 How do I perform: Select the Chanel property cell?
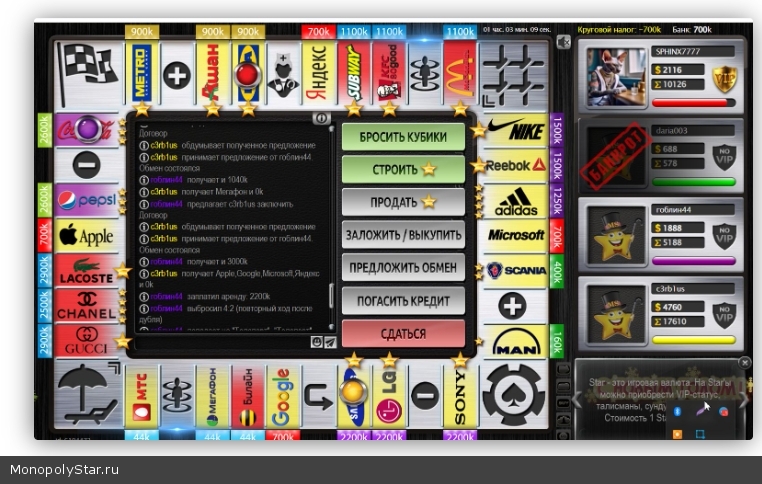pos(87,306)
